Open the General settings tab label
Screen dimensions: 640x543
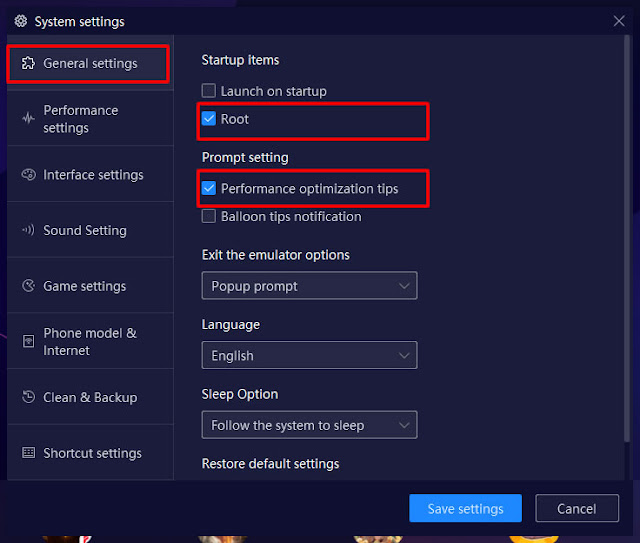90,64
